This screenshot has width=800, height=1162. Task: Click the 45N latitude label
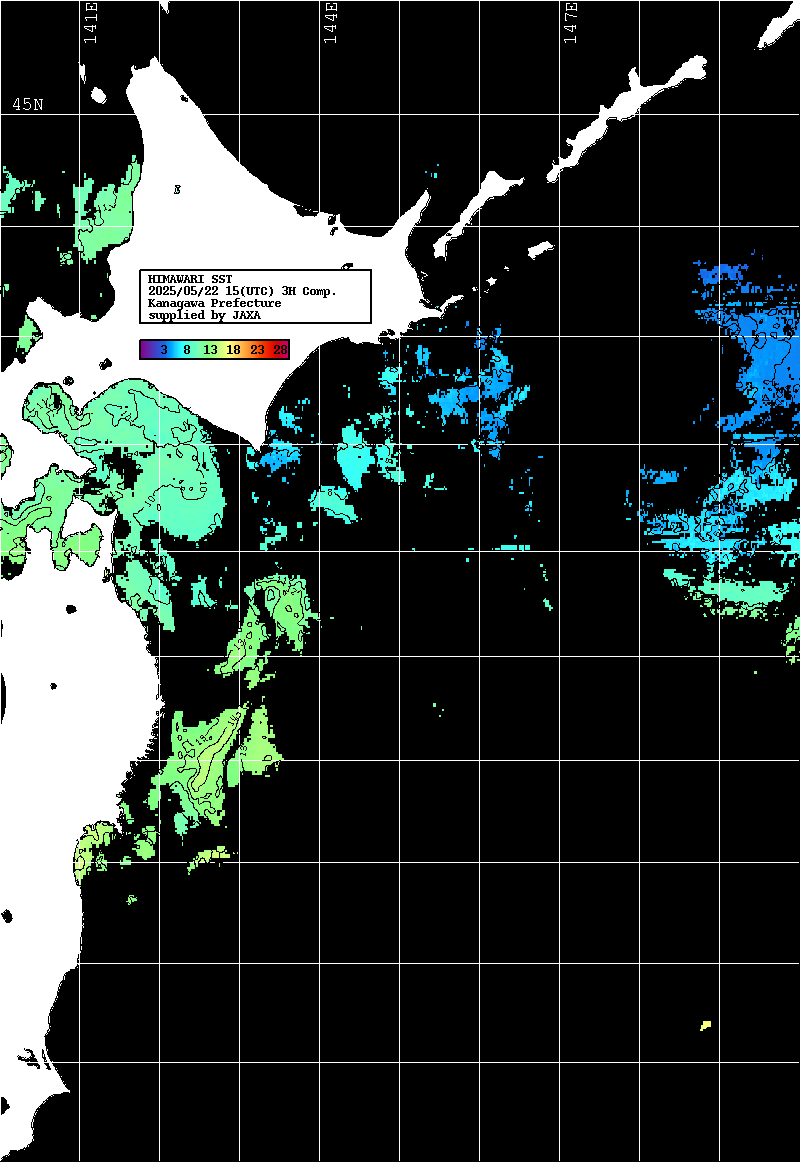(27, 104)
